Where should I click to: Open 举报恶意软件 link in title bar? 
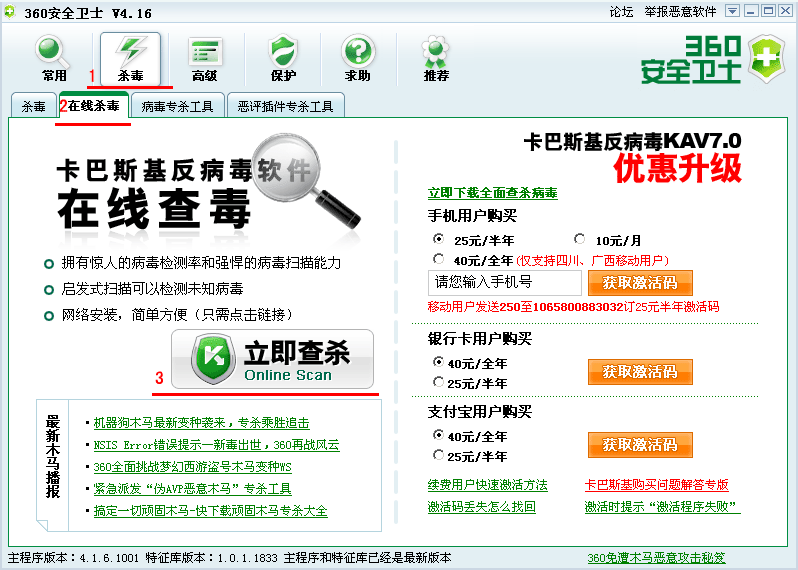[680, 11]
